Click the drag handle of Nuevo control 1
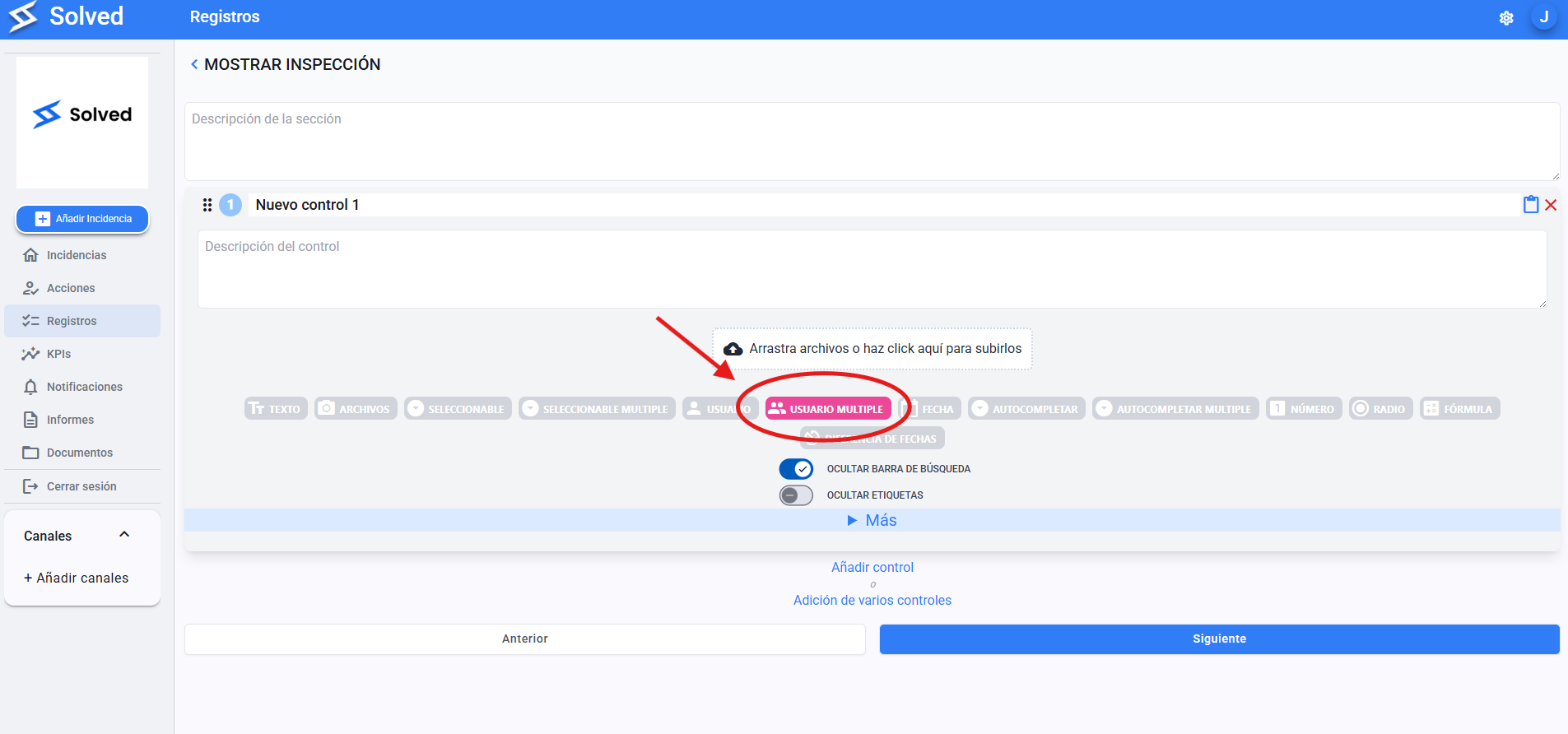 (207, 205)
